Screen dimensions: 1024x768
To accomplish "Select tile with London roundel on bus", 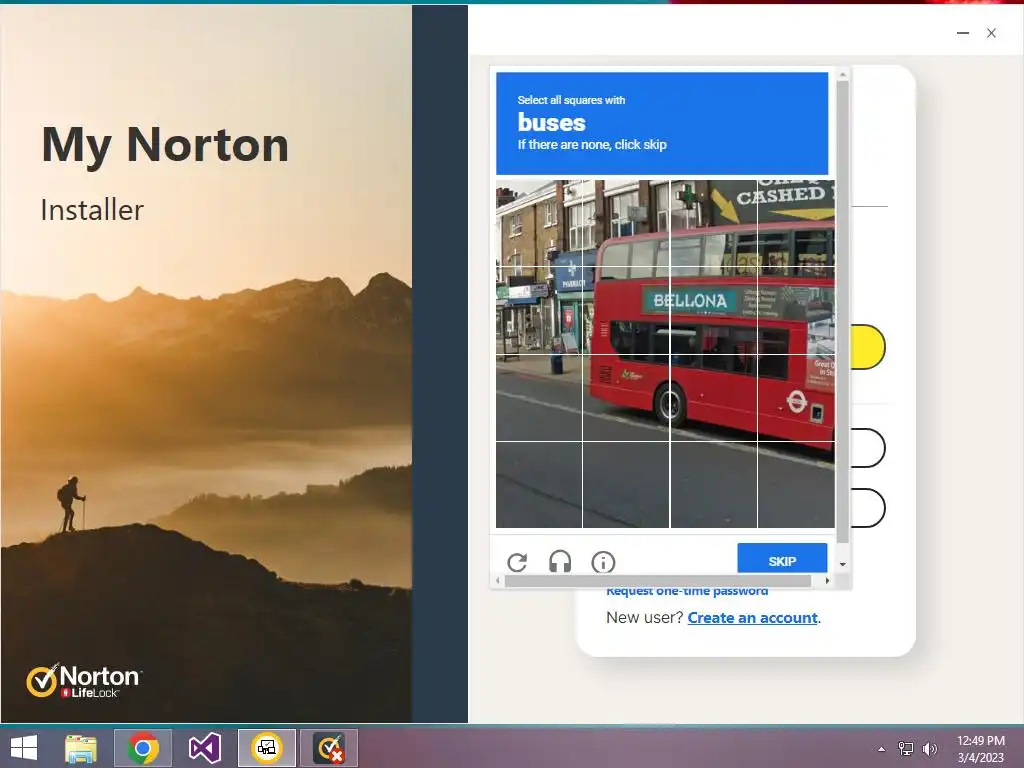I will [x=796, y=398].
